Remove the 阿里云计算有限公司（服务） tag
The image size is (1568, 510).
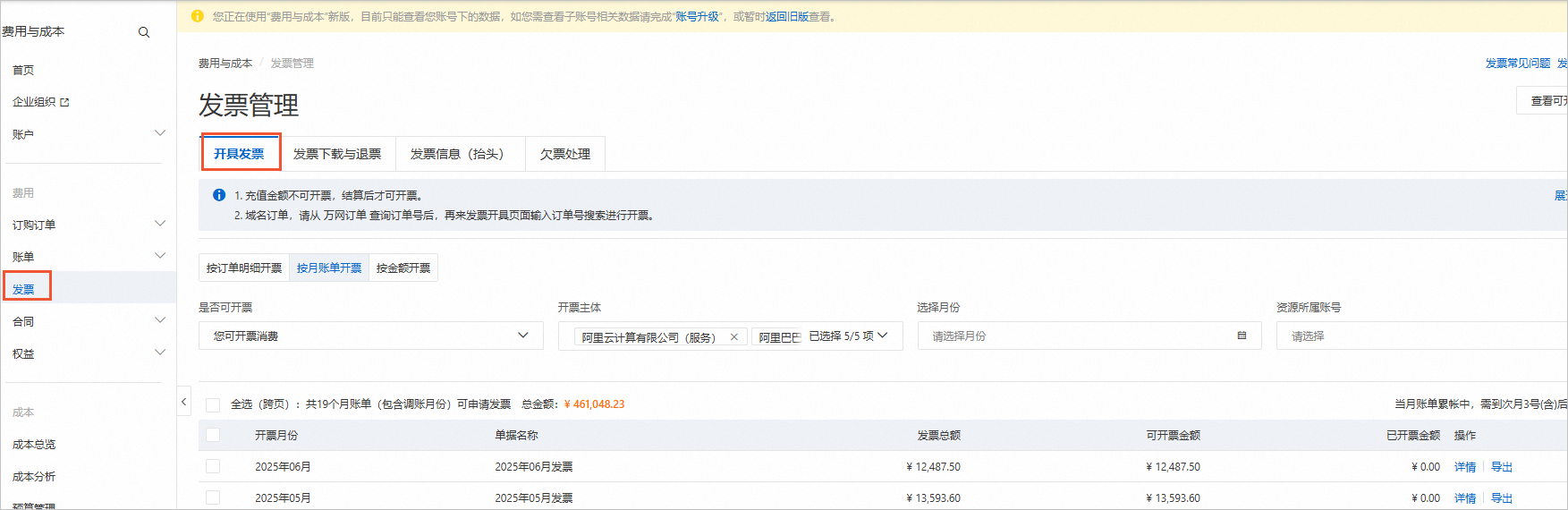(x=734, y=337)
